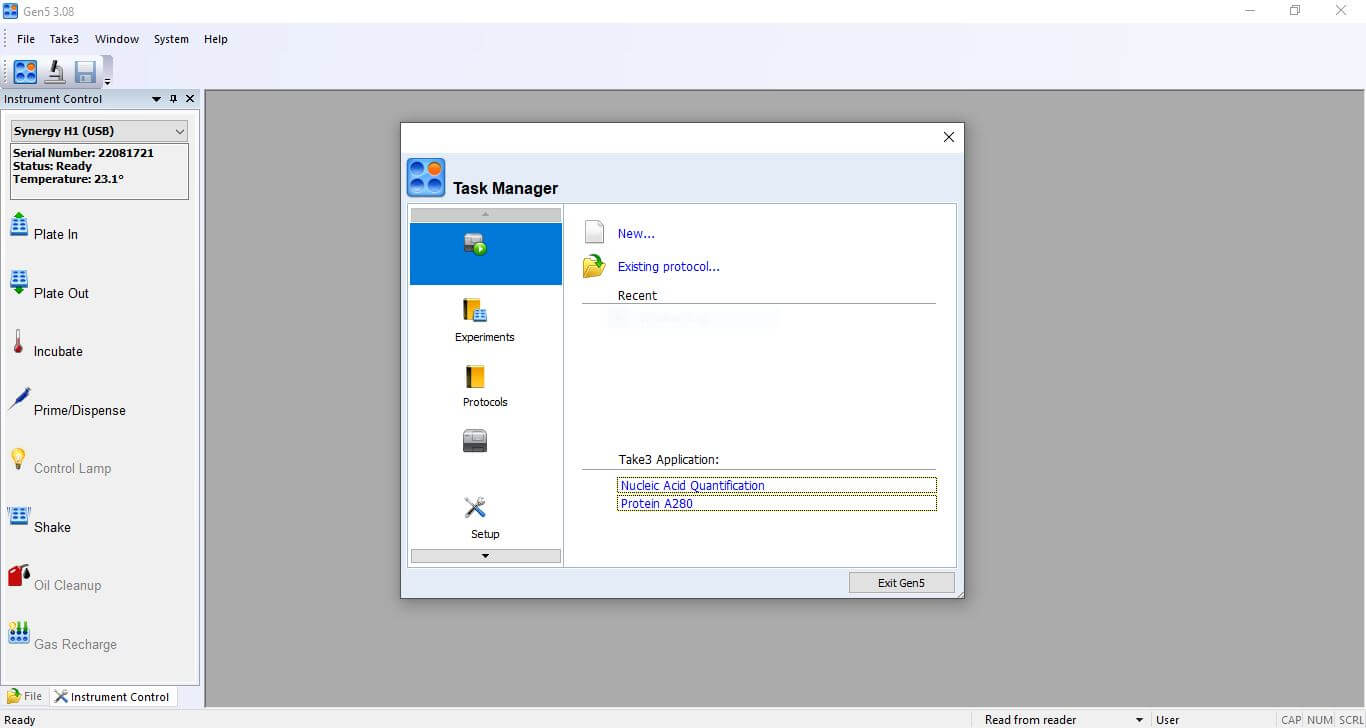
Task: Click the Status: Ready text in instrument info
Action: (52, 166)
